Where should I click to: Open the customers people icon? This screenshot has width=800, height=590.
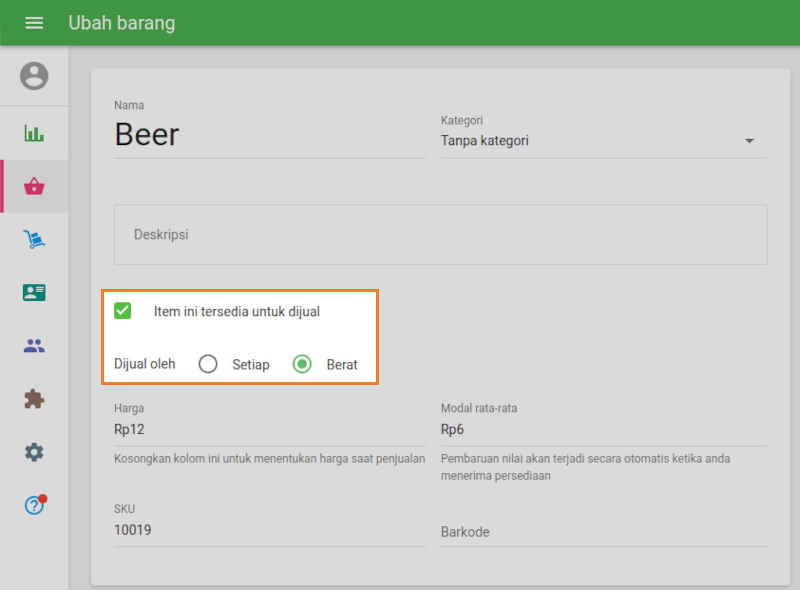[x=34, y=346]
